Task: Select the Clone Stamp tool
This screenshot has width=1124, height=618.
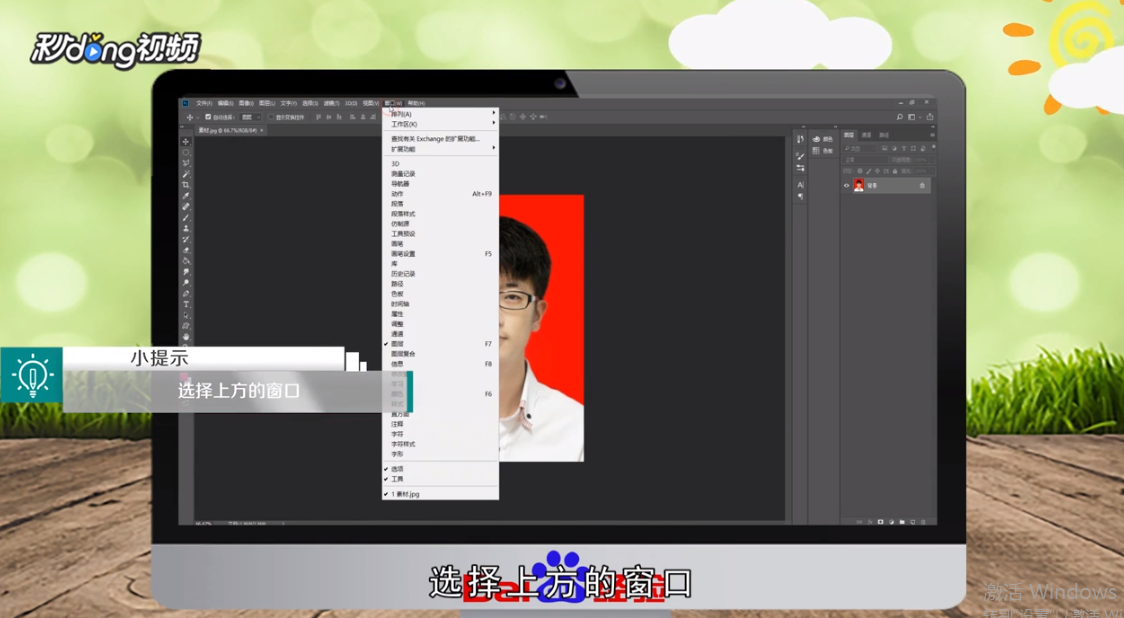Action: 186,228
